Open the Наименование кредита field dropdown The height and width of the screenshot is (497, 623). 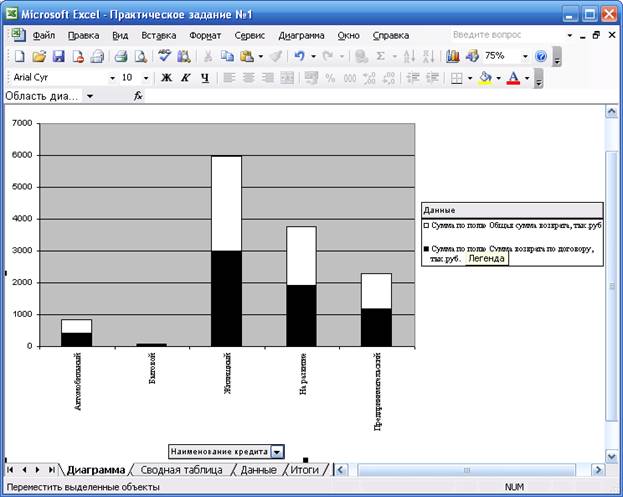tap(277, 451)
